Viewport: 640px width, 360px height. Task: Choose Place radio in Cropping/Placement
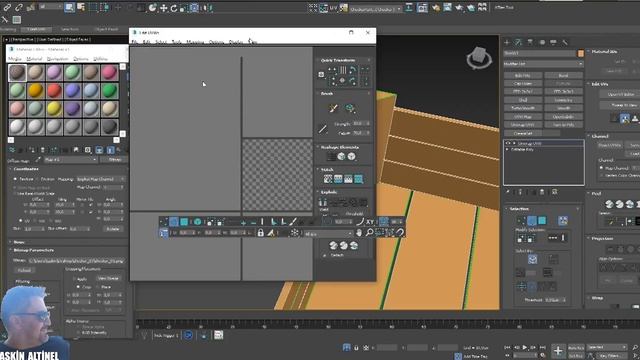(98, 287)
